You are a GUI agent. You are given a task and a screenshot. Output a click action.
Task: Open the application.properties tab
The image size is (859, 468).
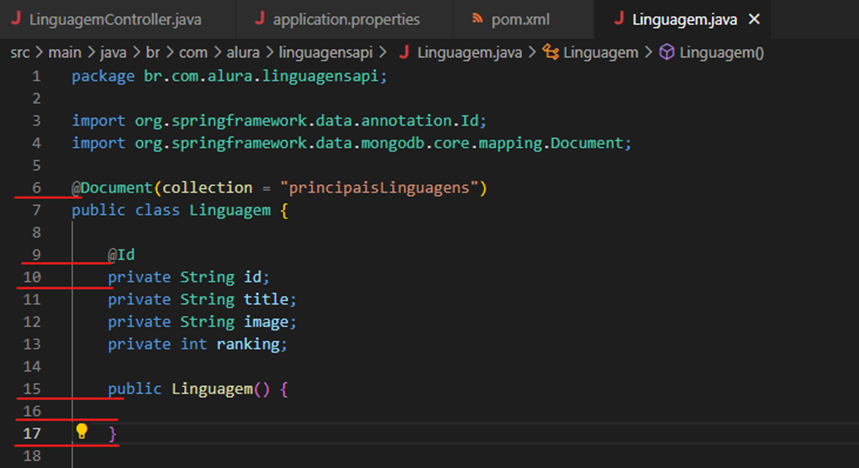pos(346,20)
